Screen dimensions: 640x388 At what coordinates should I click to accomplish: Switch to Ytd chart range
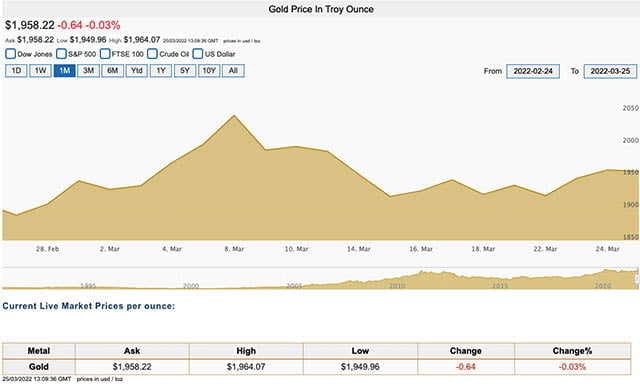point(137,71)
